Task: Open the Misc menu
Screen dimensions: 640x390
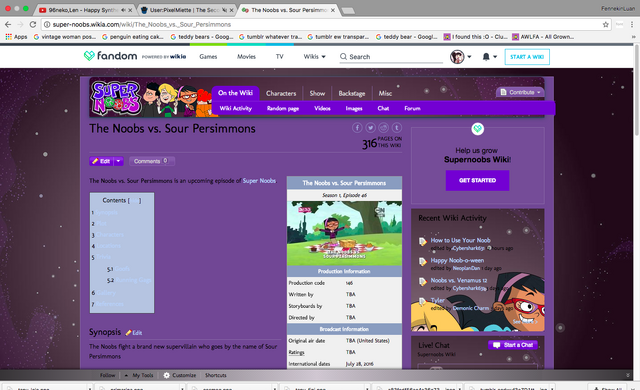Action: coord(385,93)
